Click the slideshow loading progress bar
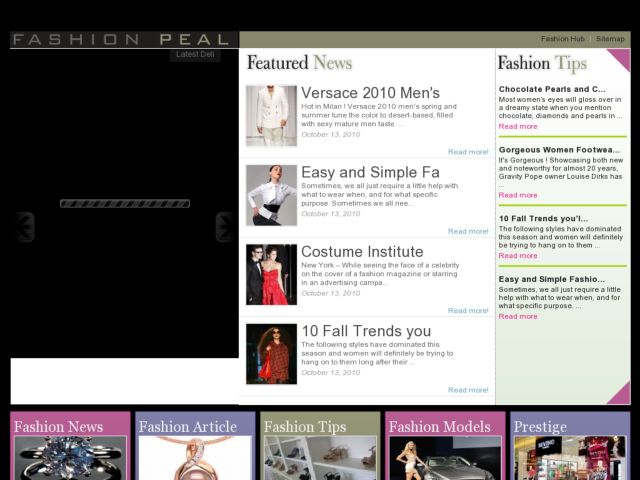The height and width of the screenshot is (480, 640). (x=125, y=203)
